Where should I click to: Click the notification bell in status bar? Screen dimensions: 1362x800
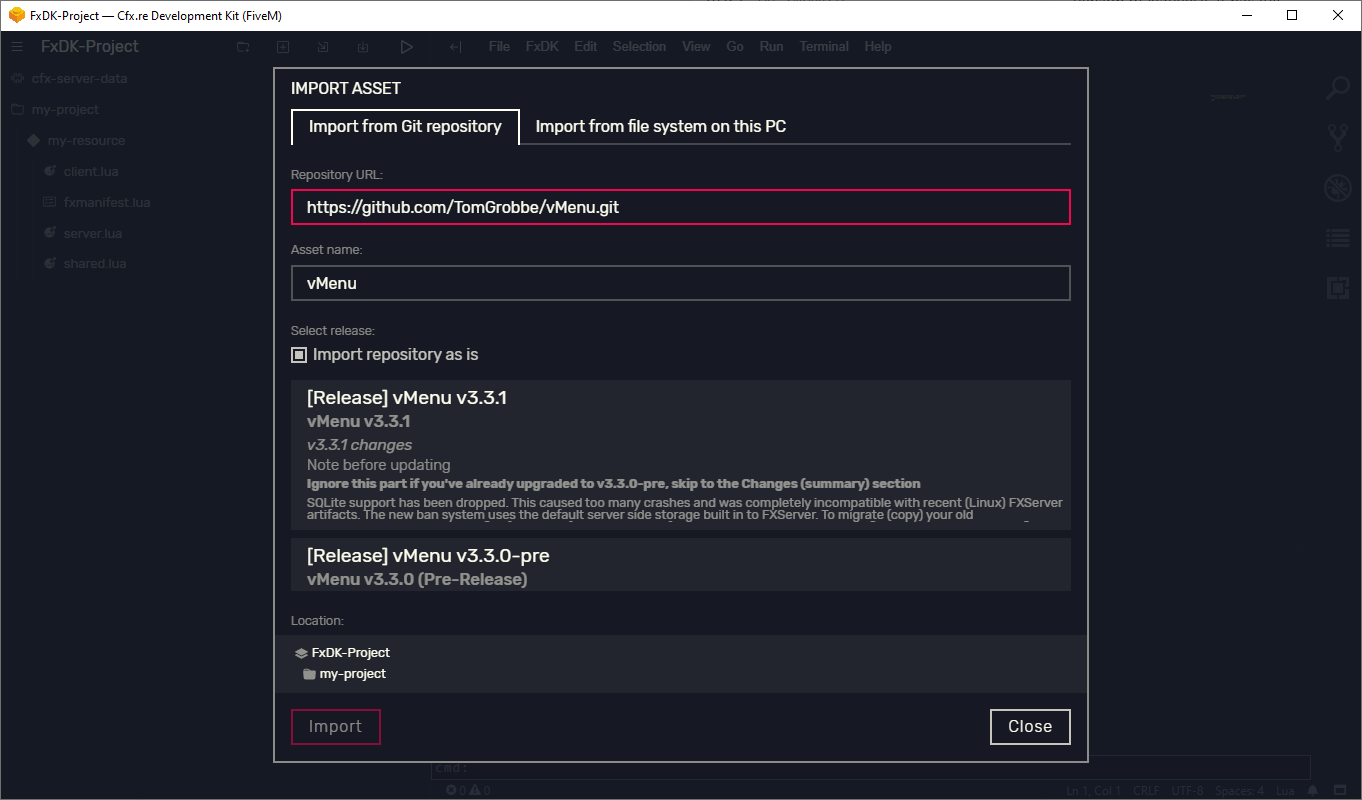coord(1339,791)
